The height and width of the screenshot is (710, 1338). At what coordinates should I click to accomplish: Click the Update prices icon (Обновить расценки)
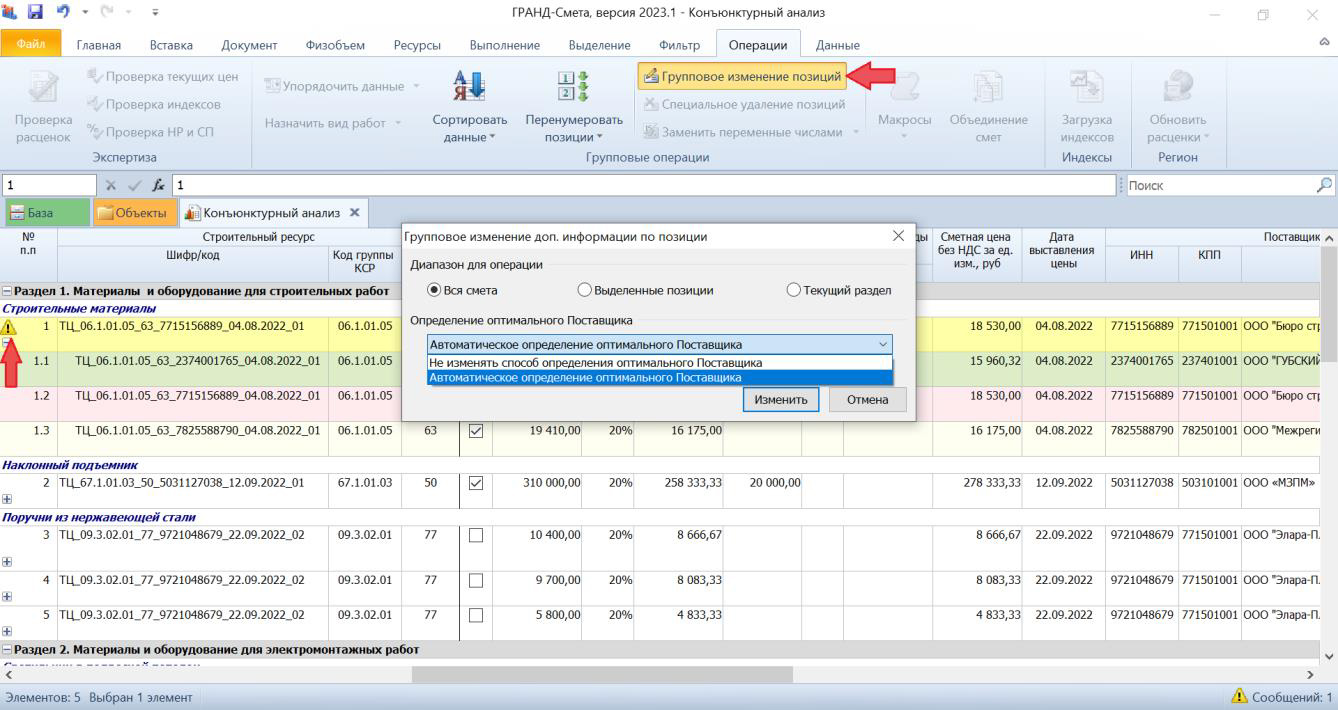coord(1177,87)
